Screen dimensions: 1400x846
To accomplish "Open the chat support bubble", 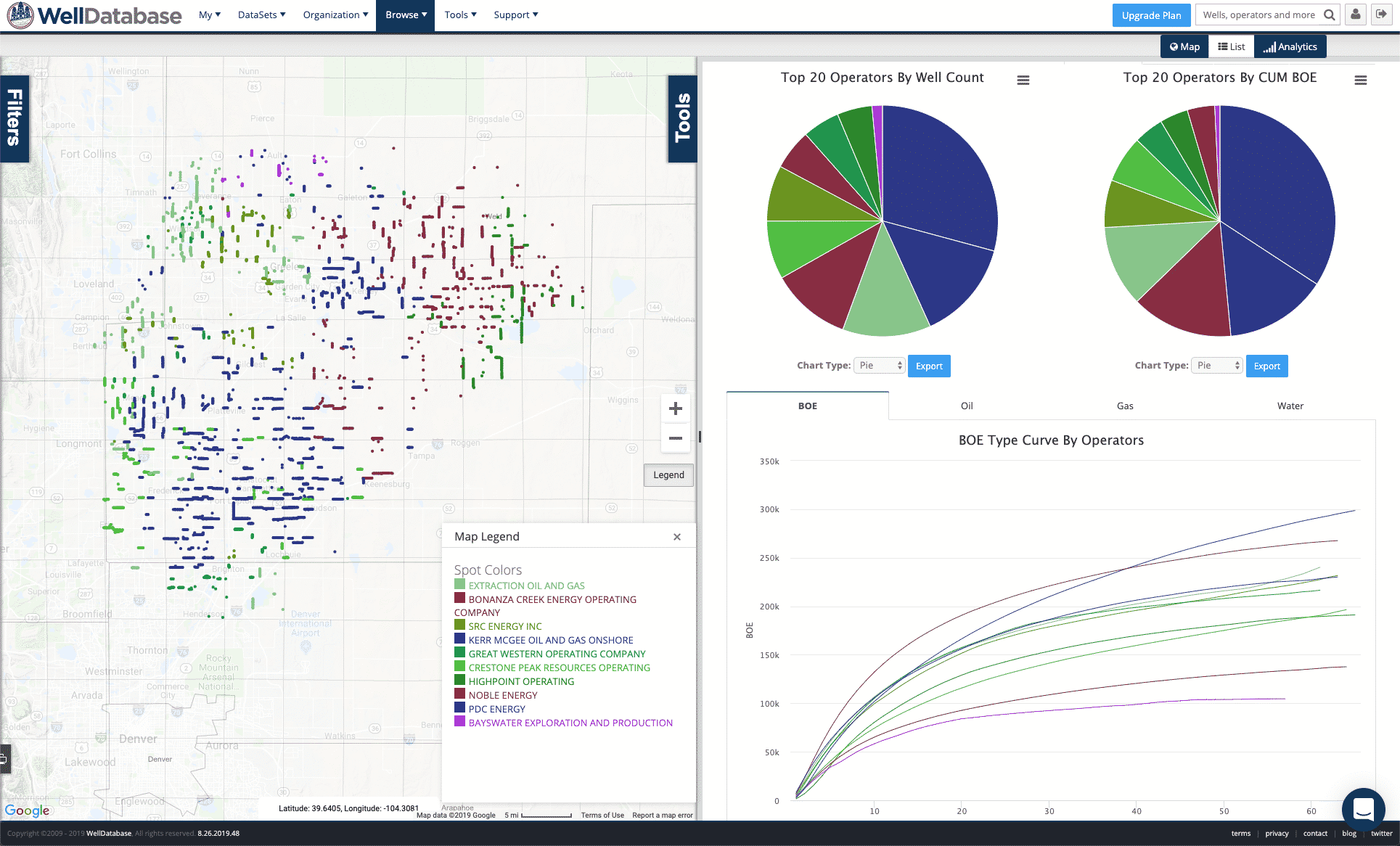I will pyautogui.click(x=1363, y=808).
